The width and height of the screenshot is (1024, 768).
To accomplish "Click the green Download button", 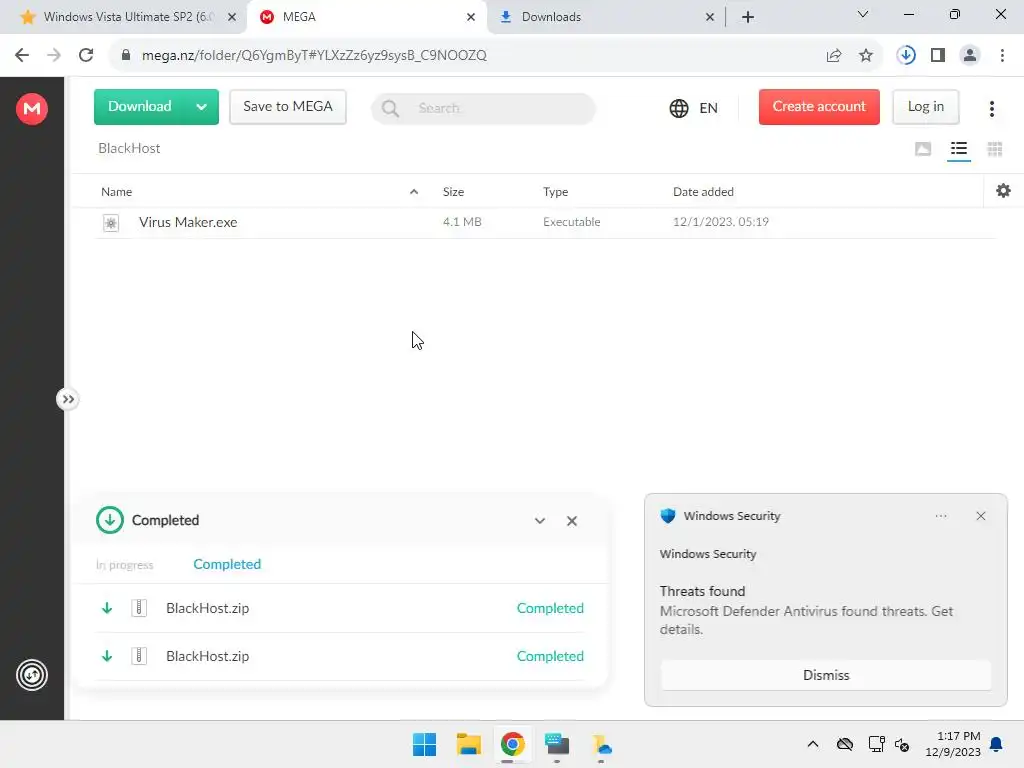I will pos(140,106).
